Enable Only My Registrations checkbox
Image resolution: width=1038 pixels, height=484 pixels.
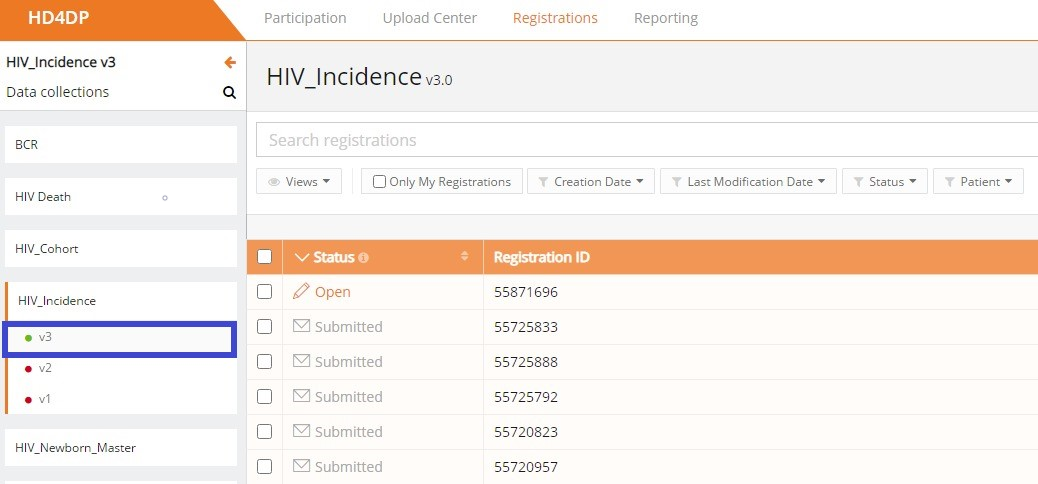(x=380, y=182)
